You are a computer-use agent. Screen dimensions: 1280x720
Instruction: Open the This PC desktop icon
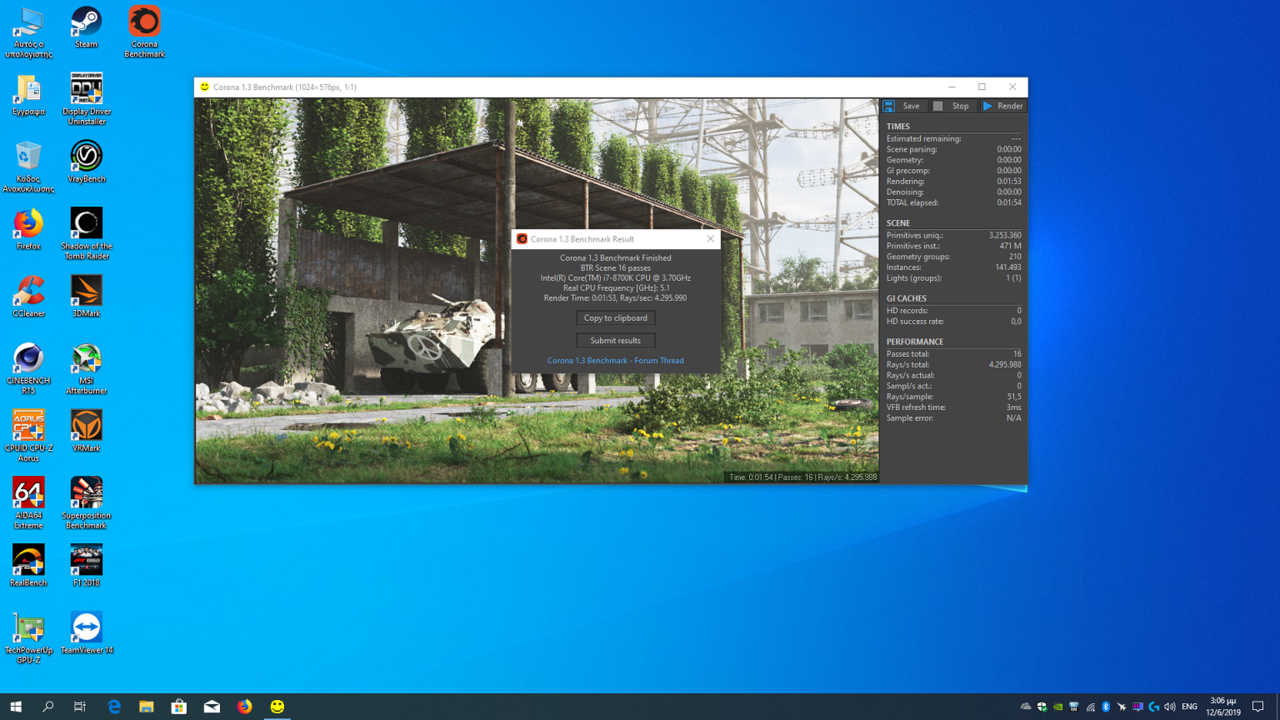click(x=28, y=32)
